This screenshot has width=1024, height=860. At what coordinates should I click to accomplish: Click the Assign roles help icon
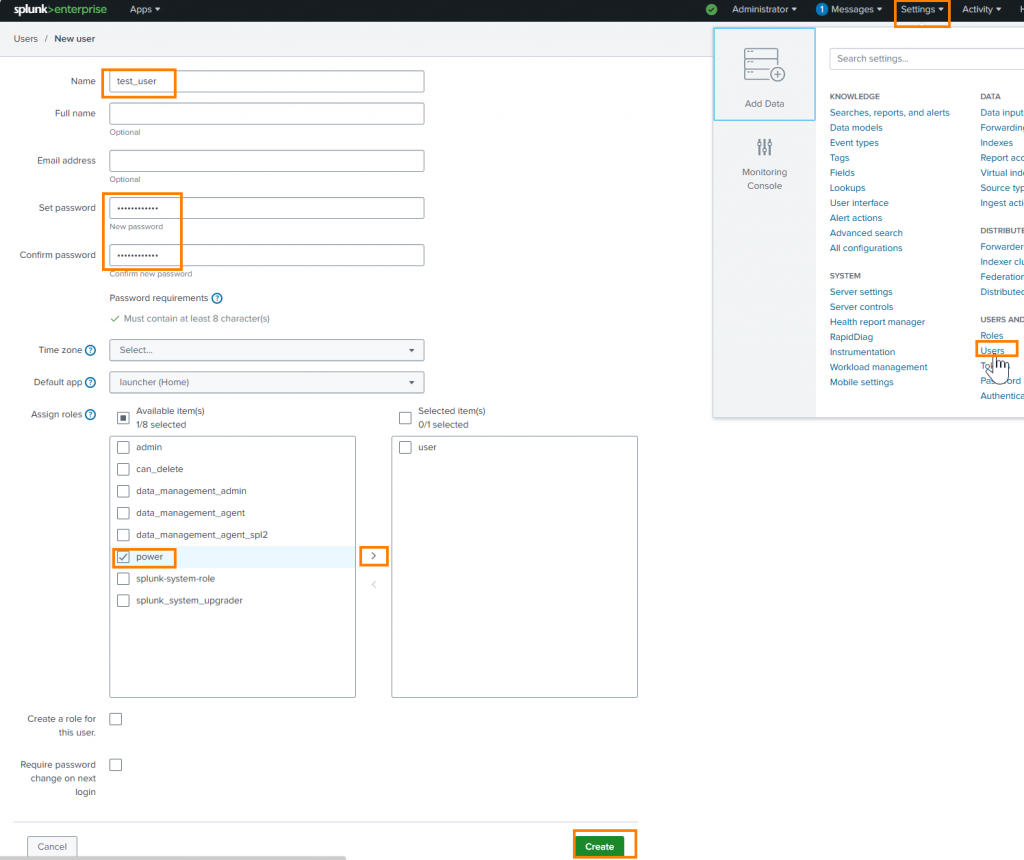coord(90,414)
